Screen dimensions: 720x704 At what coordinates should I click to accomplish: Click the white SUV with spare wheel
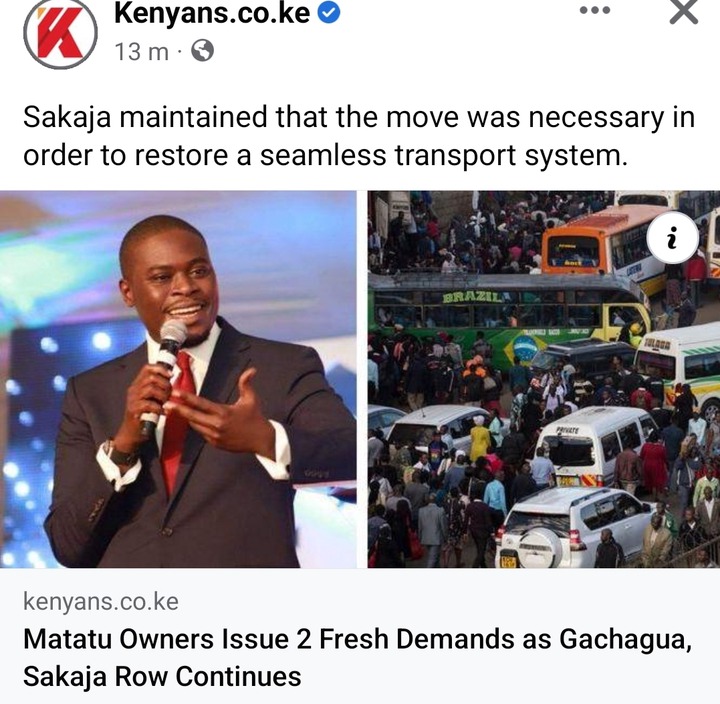pos(574,528)
